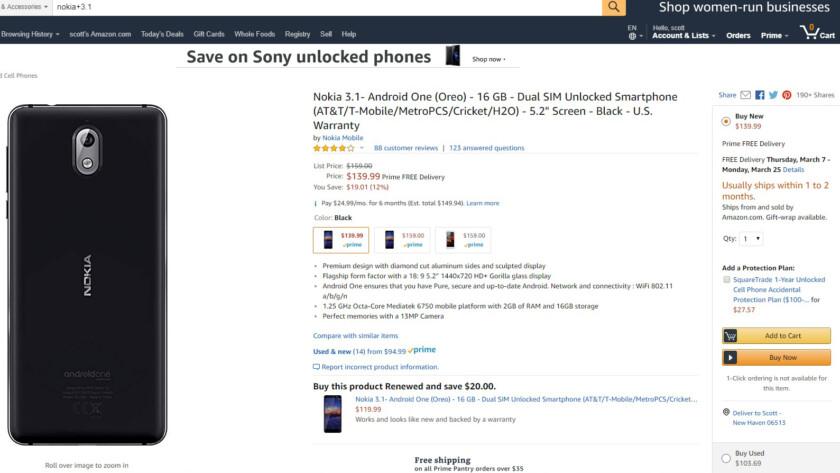Click the location pin beside Deliver to Scott
Viewport: 840px width, 473px height.
[725, 412]
